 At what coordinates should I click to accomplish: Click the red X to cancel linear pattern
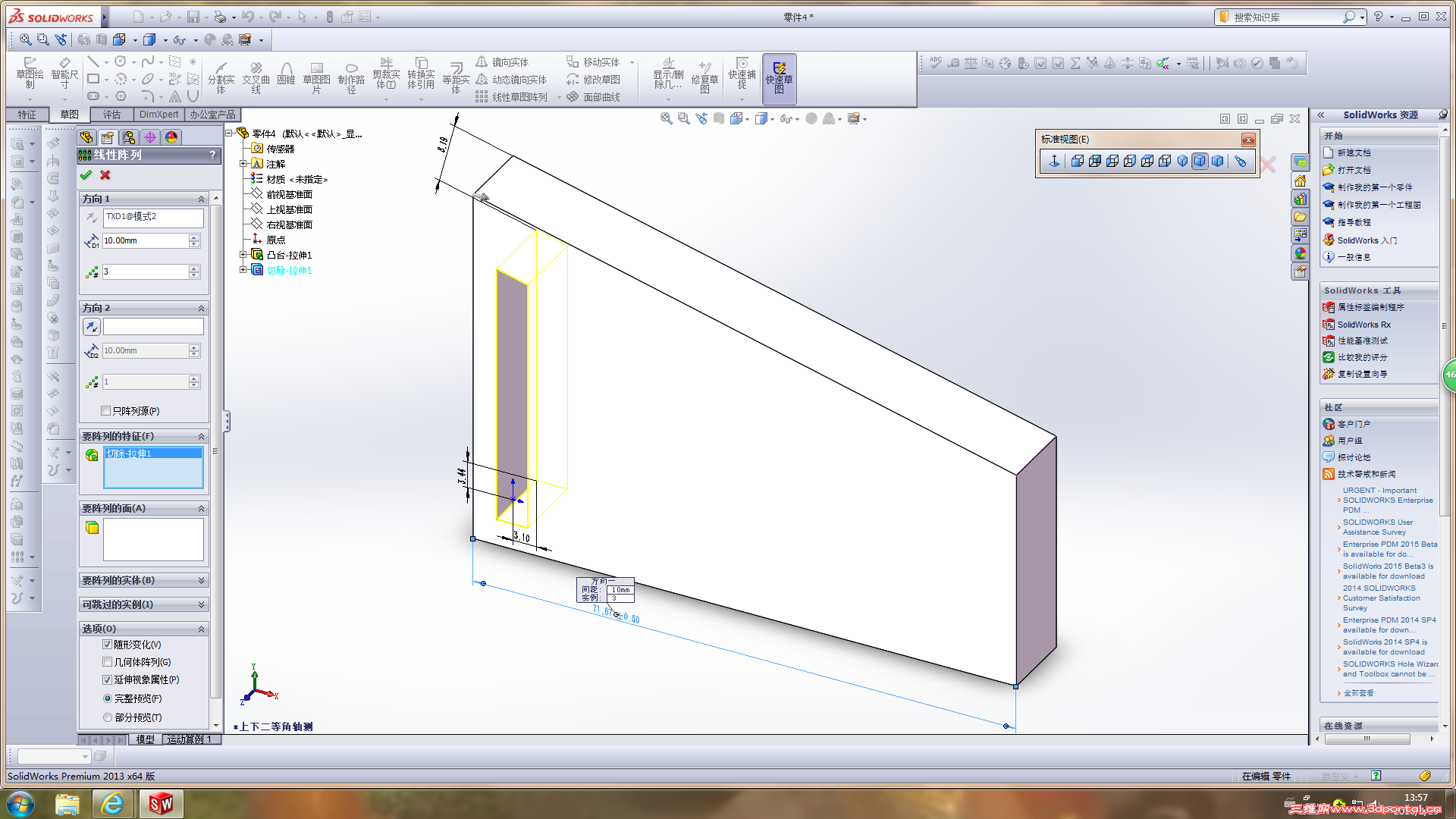tap(105, 175)
